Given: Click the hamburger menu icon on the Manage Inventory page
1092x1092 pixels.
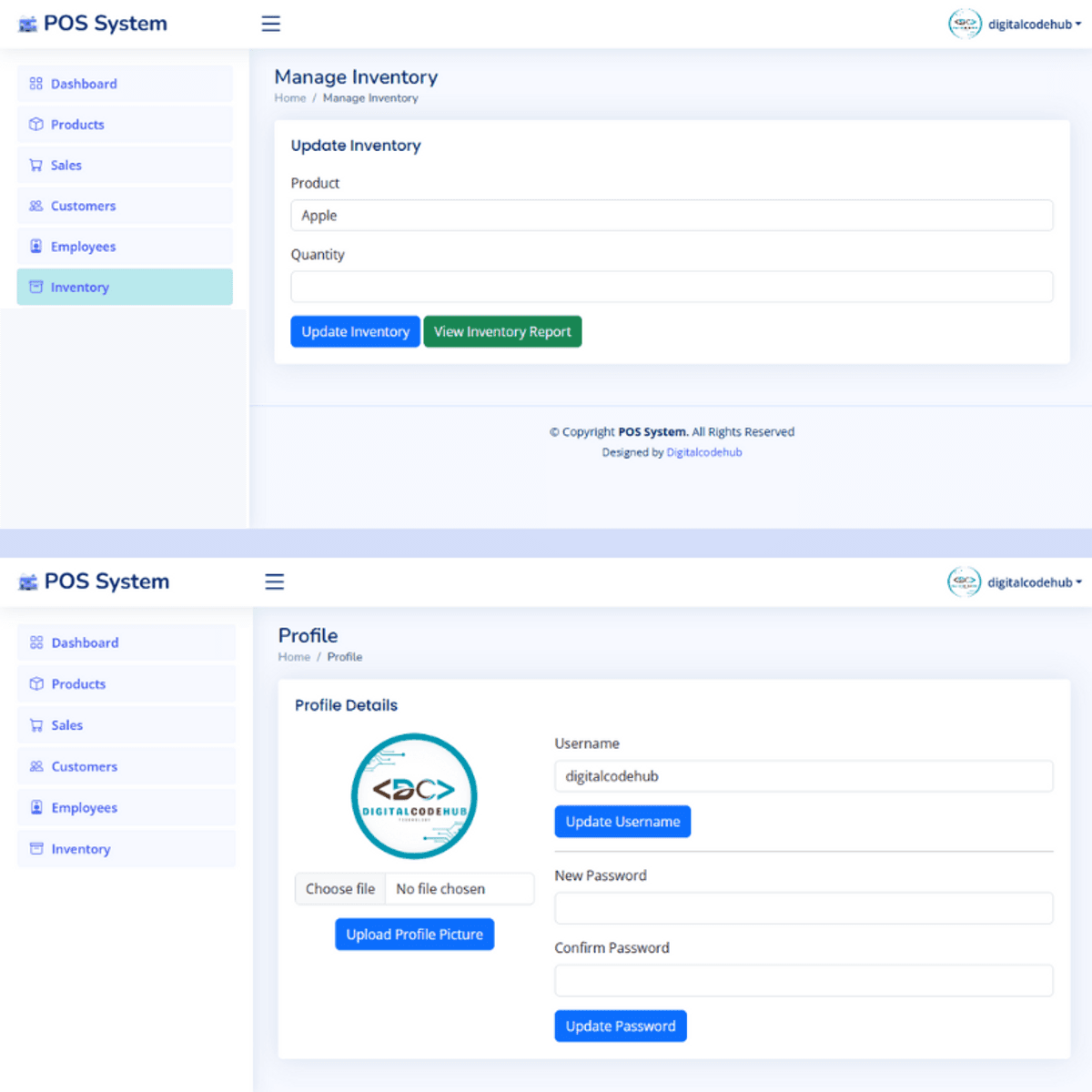Looking at the screenshot, I should coord(270,24).
